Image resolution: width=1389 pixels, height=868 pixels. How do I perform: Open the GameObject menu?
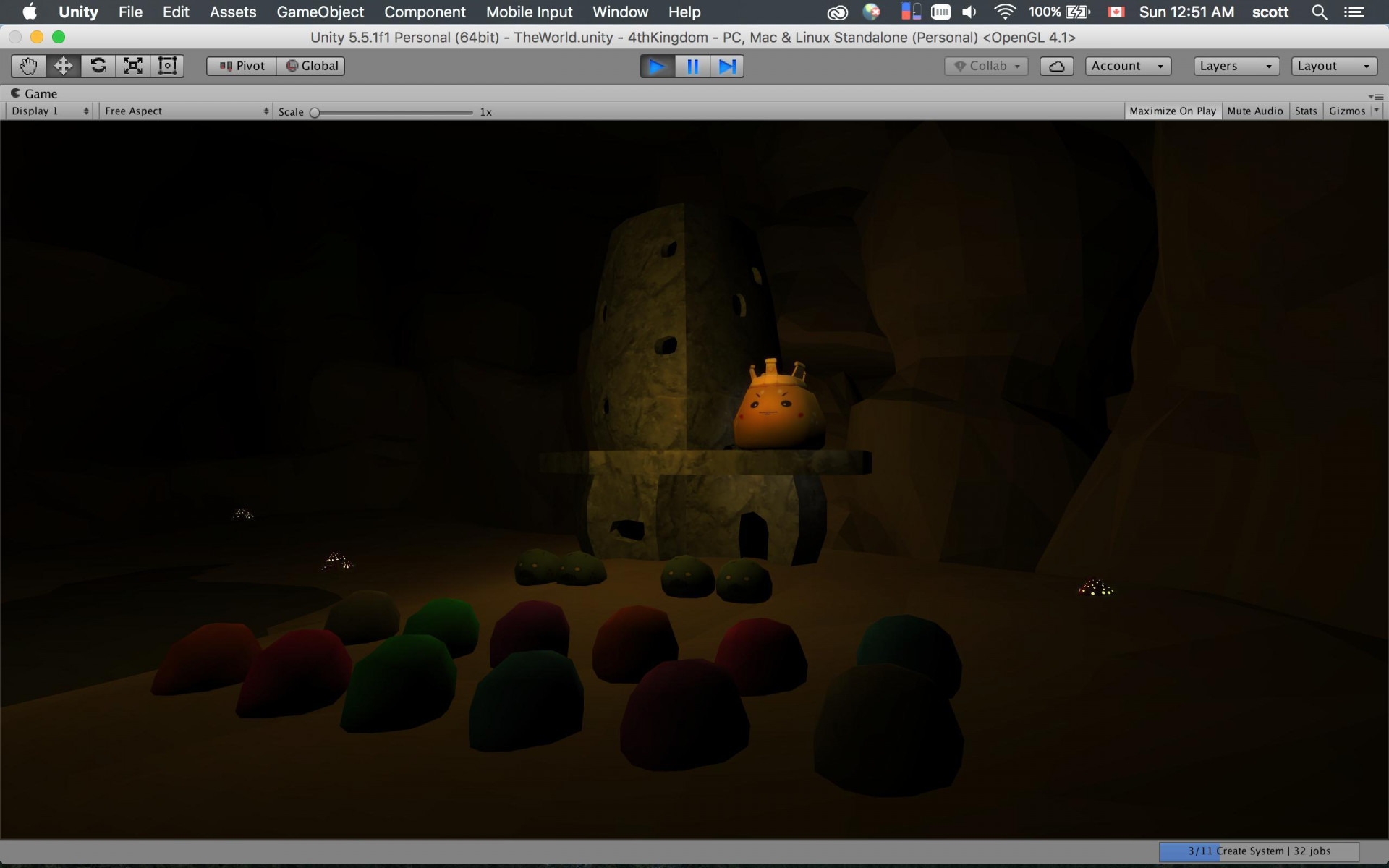[x=320, y=12]
